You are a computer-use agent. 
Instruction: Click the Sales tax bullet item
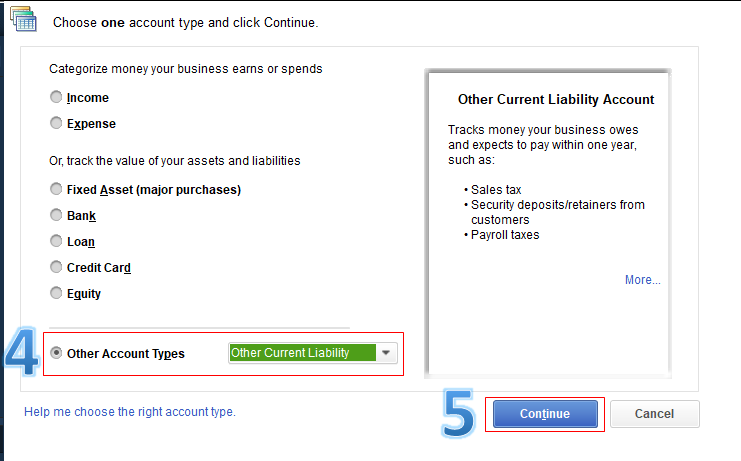click(x=496, y=190)
